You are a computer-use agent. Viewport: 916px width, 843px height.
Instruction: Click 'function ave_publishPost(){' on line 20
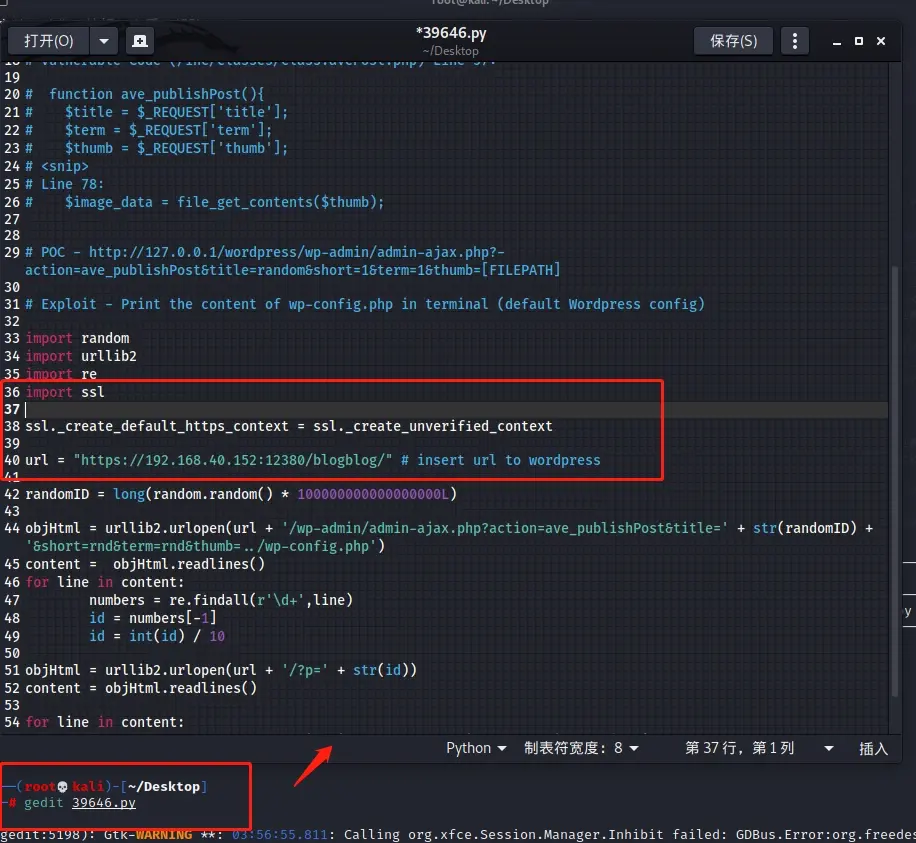pos(157,94)
